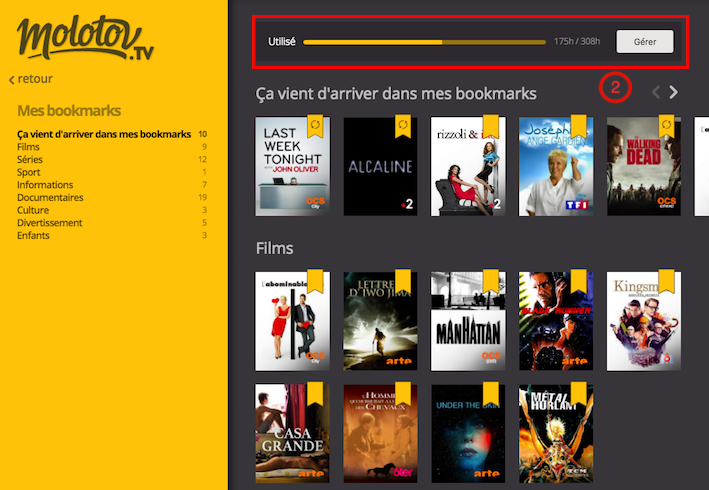
Task: Click the 'Films' section heading
Action: click(x=274, y=248)
